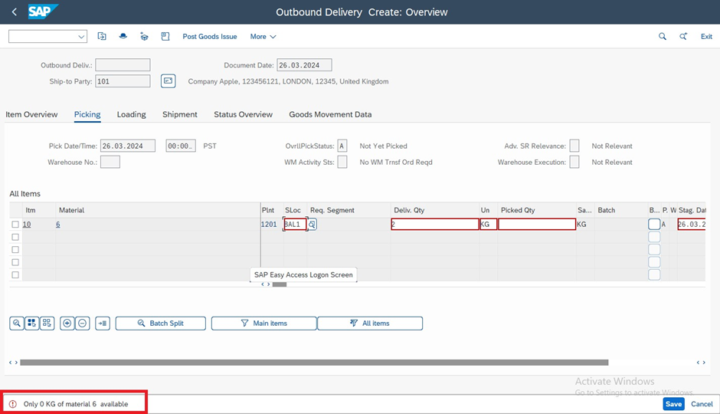This screenshot has height=414, width=720.
Task: Click the toolbar icon left of Post Goods Issue
Action: coord(165,36)
